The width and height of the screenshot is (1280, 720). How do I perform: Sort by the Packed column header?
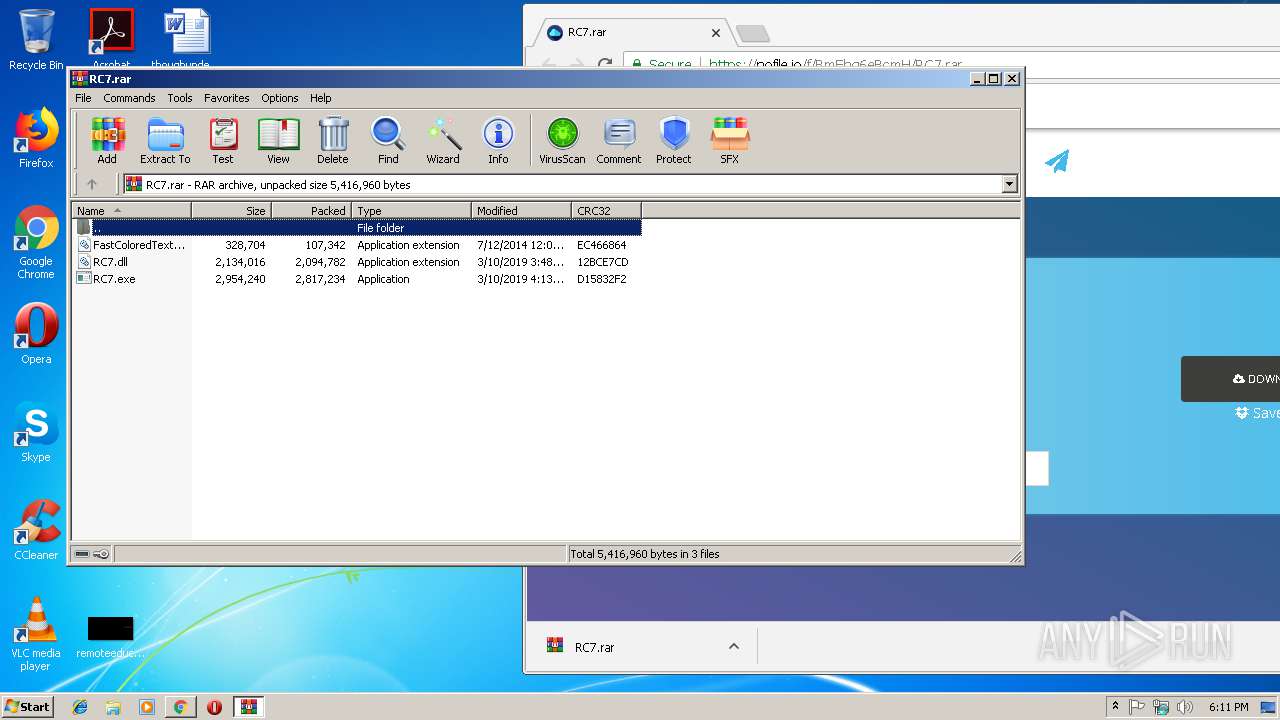coord(311,210)
